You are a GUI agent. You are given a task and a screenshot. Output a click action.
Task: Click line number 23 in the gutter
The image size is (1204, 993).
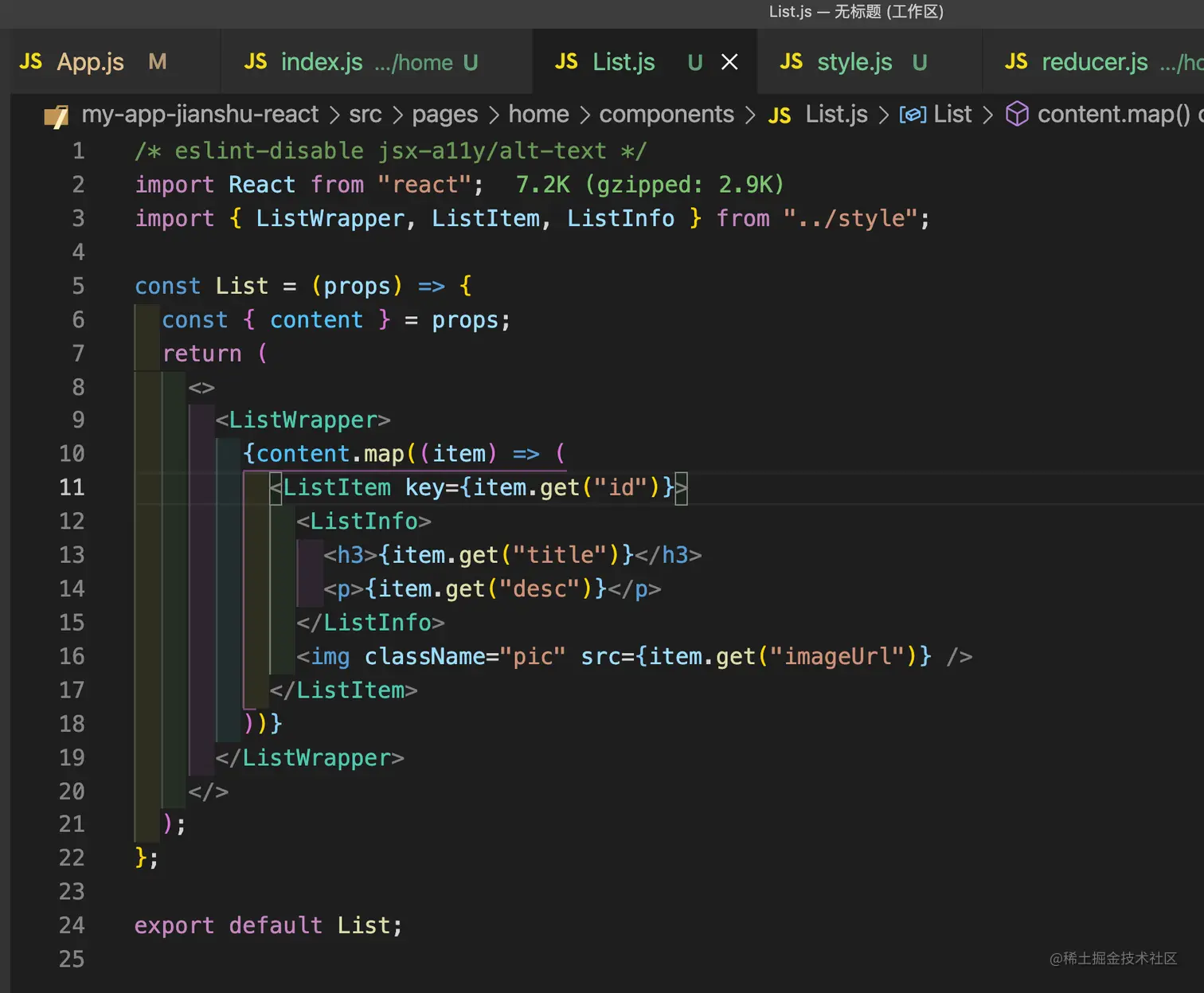coord(72,891)
